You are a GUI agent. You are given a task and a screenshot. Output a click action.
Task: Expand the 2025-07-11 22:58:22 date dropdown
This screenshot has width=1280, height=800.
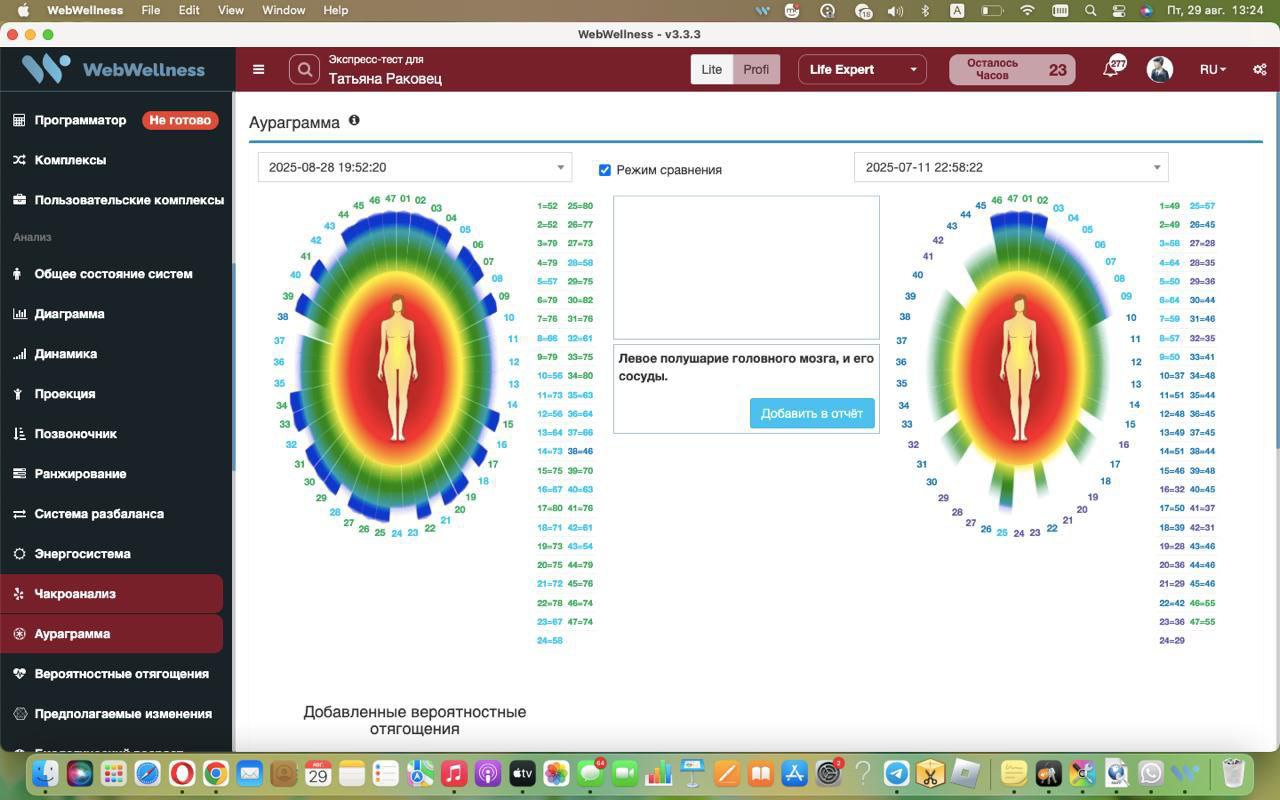[x=1010, y=167]
